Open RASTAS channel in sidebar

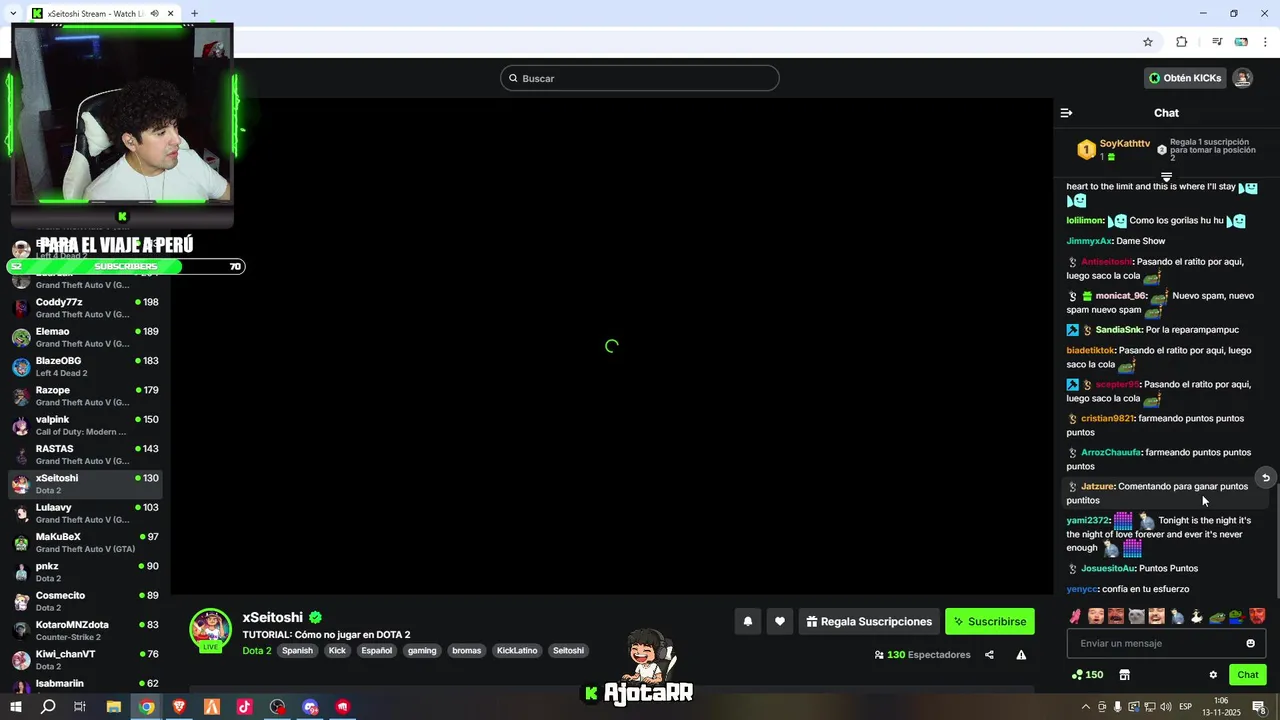[85, 454]
